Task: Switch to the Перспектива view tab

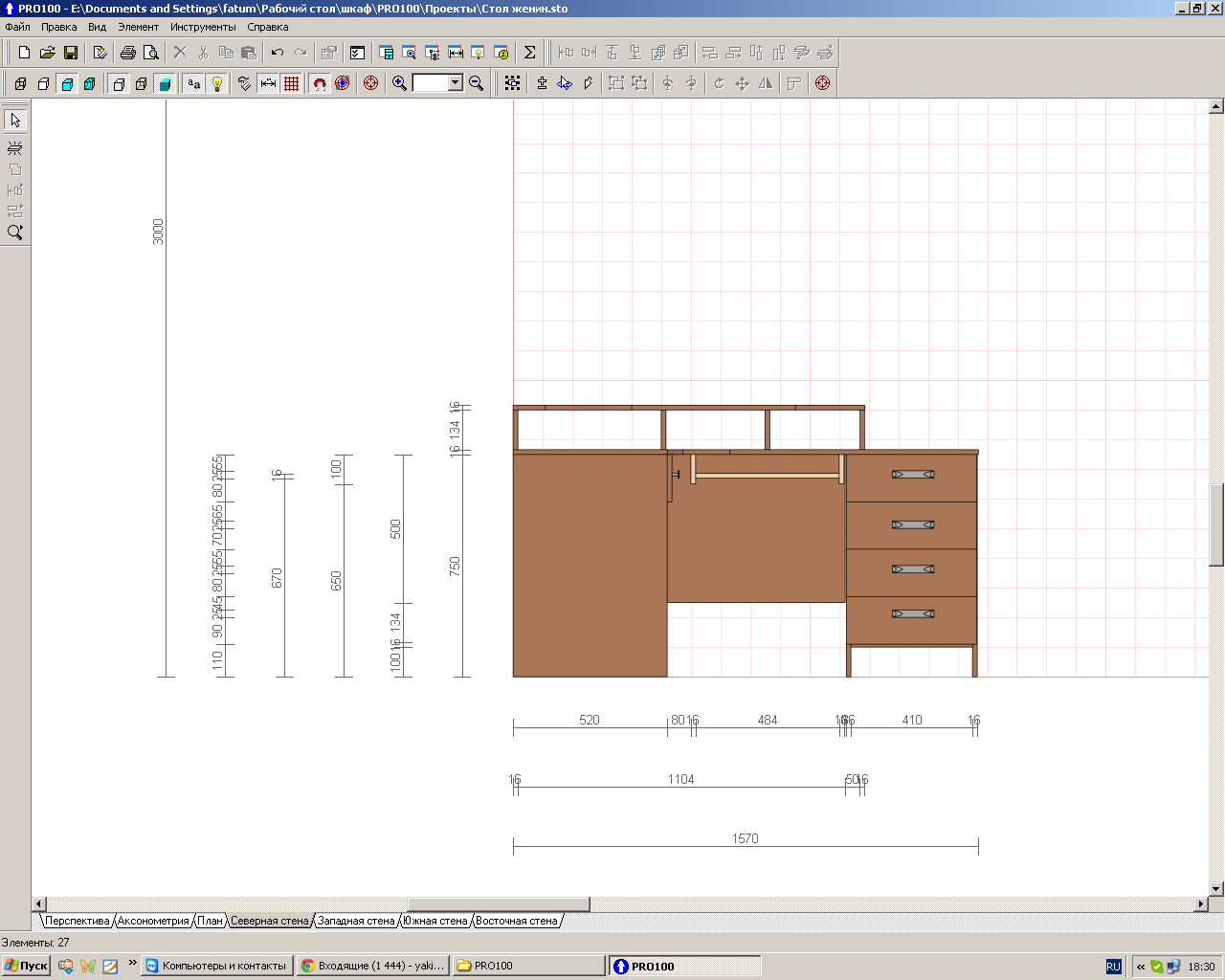Action: pyautogui.click(x=77, y=921)
